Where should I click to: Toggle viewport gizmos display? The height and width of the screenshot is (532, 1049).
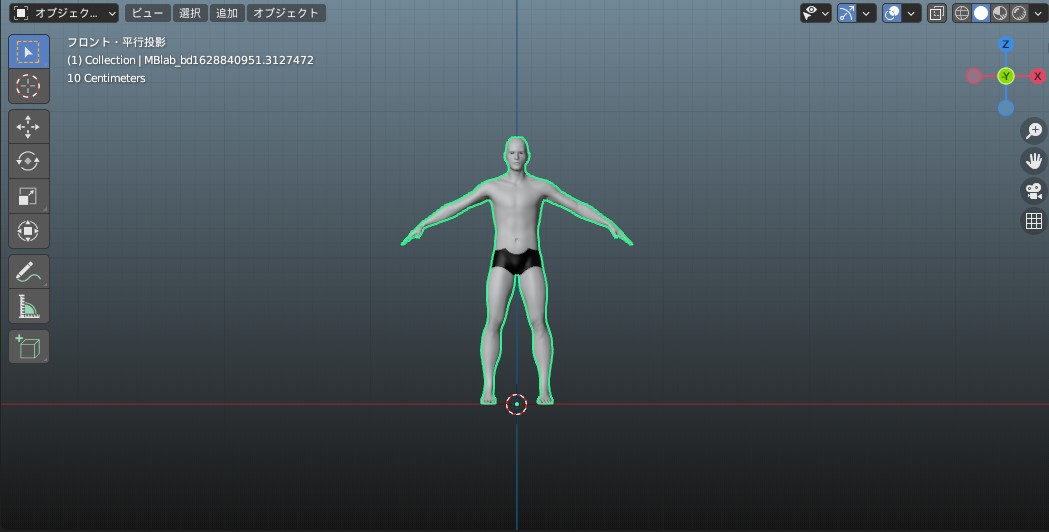point(847,13)
